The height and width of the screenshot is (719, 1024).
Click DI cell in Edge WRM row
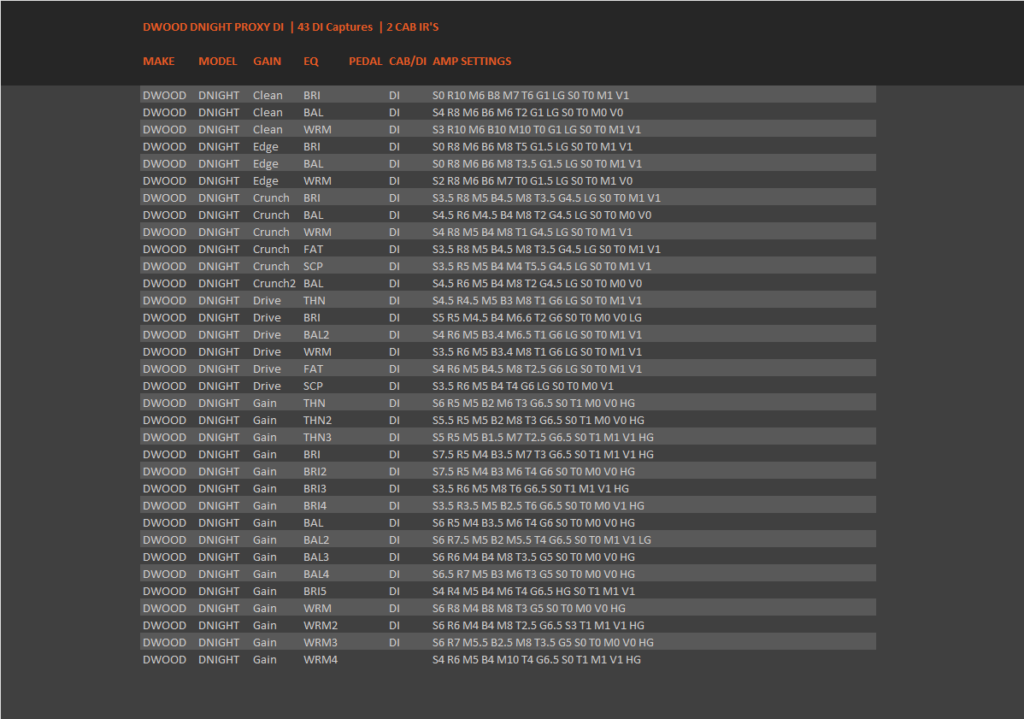point(394,181)
